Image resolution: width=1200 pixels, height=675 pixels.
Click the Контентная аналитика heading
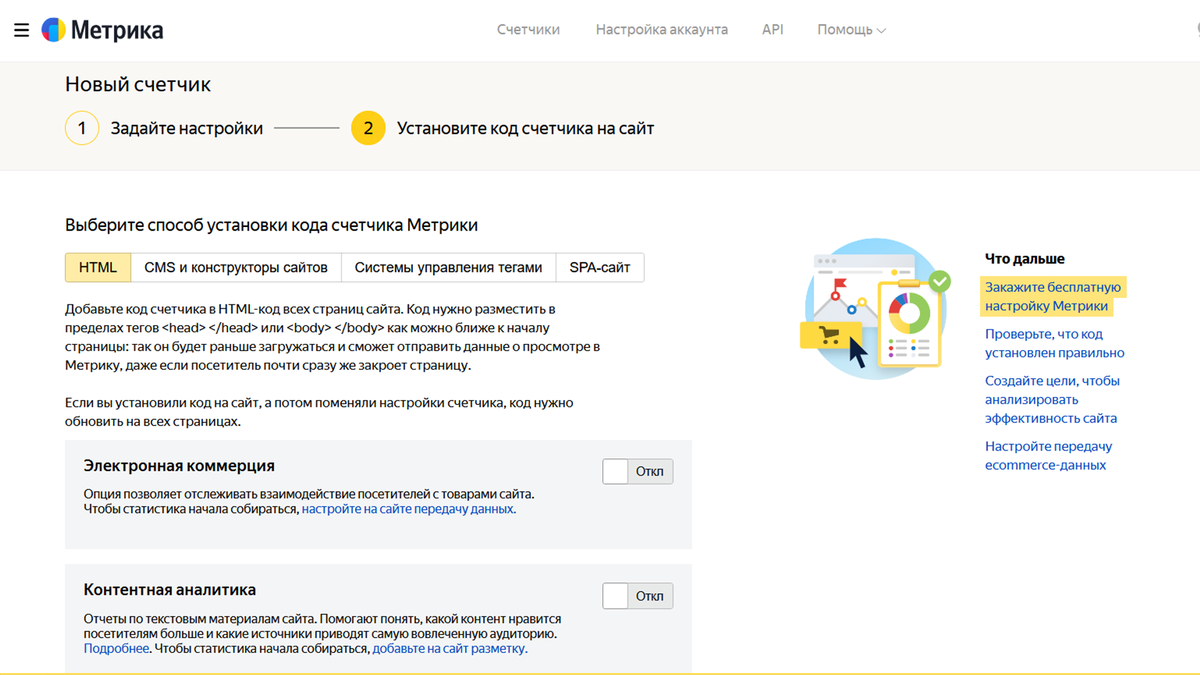(x=170, y=590)
